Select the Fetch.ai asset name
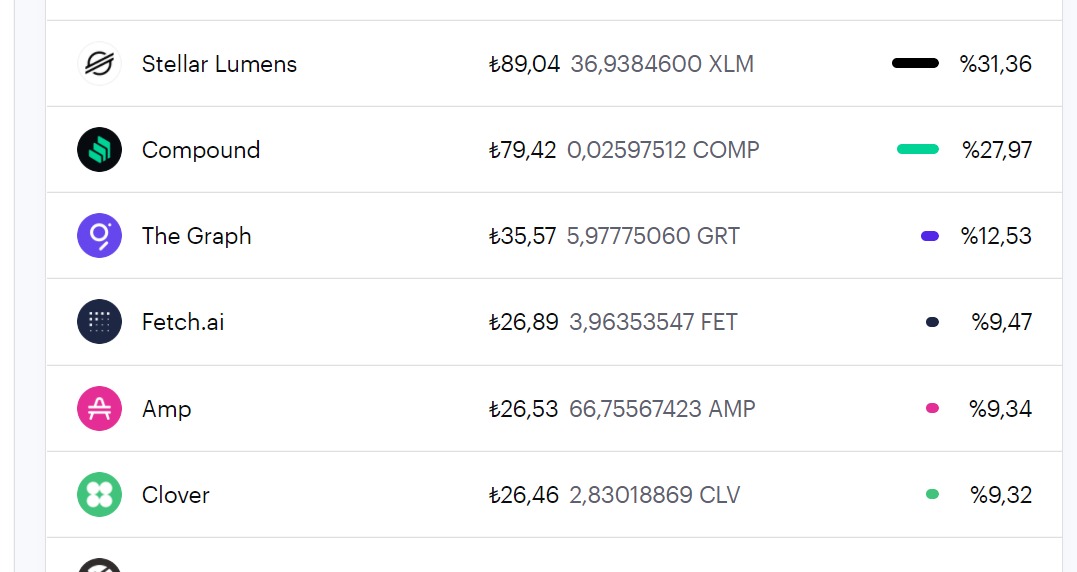Viewport: 1077px width, 572px height. coord(183,322)
